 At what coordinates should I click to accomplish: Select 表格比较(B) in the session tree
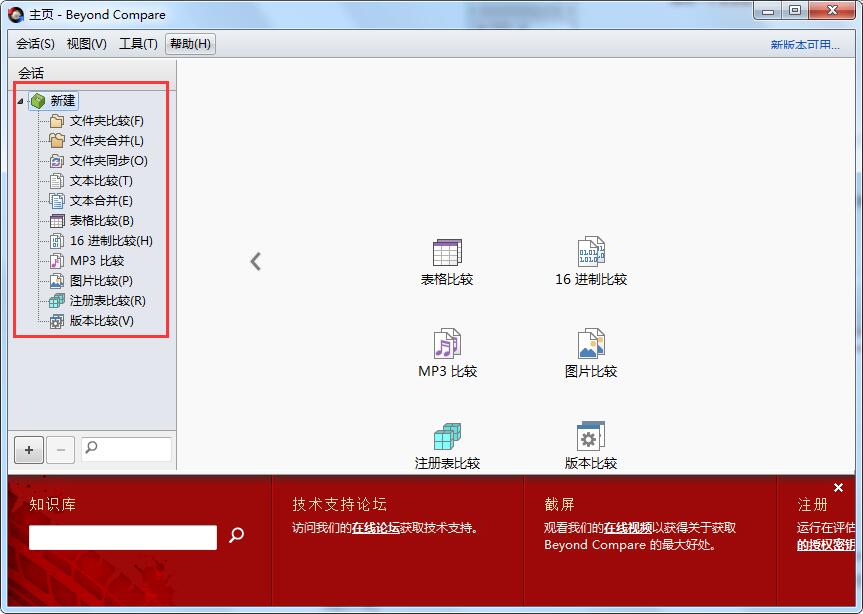102,221
